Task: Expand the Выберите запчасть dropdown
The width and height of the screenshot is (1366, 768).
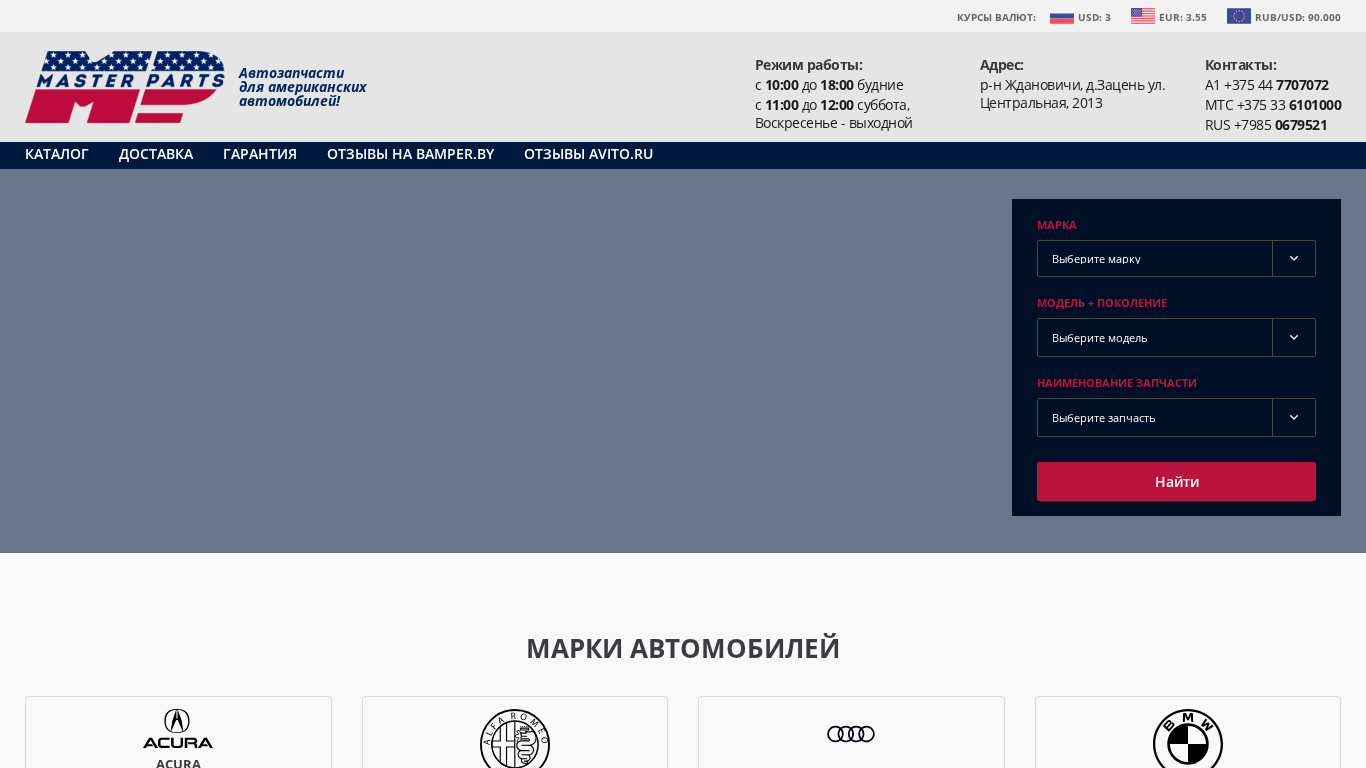Action: (x=1176, y=417)
